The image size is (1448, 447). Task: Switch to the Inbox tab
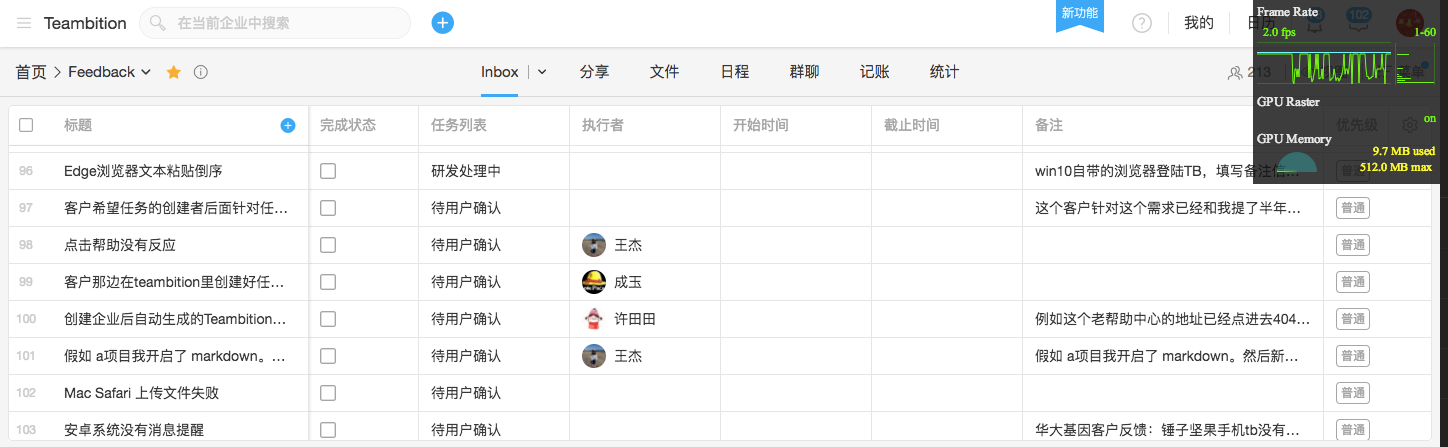pyautogui.click(x=500, y=72)
